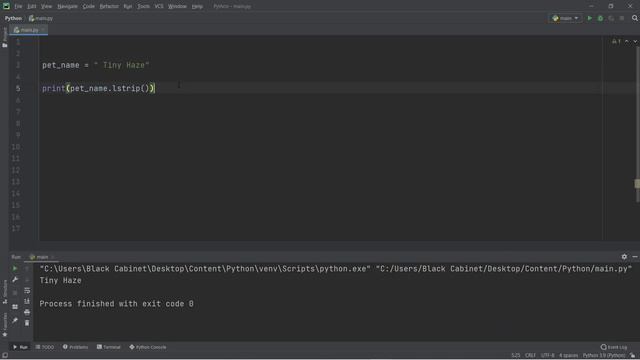Open the Code menu
The image size is (640, 360).
[89, 7]
